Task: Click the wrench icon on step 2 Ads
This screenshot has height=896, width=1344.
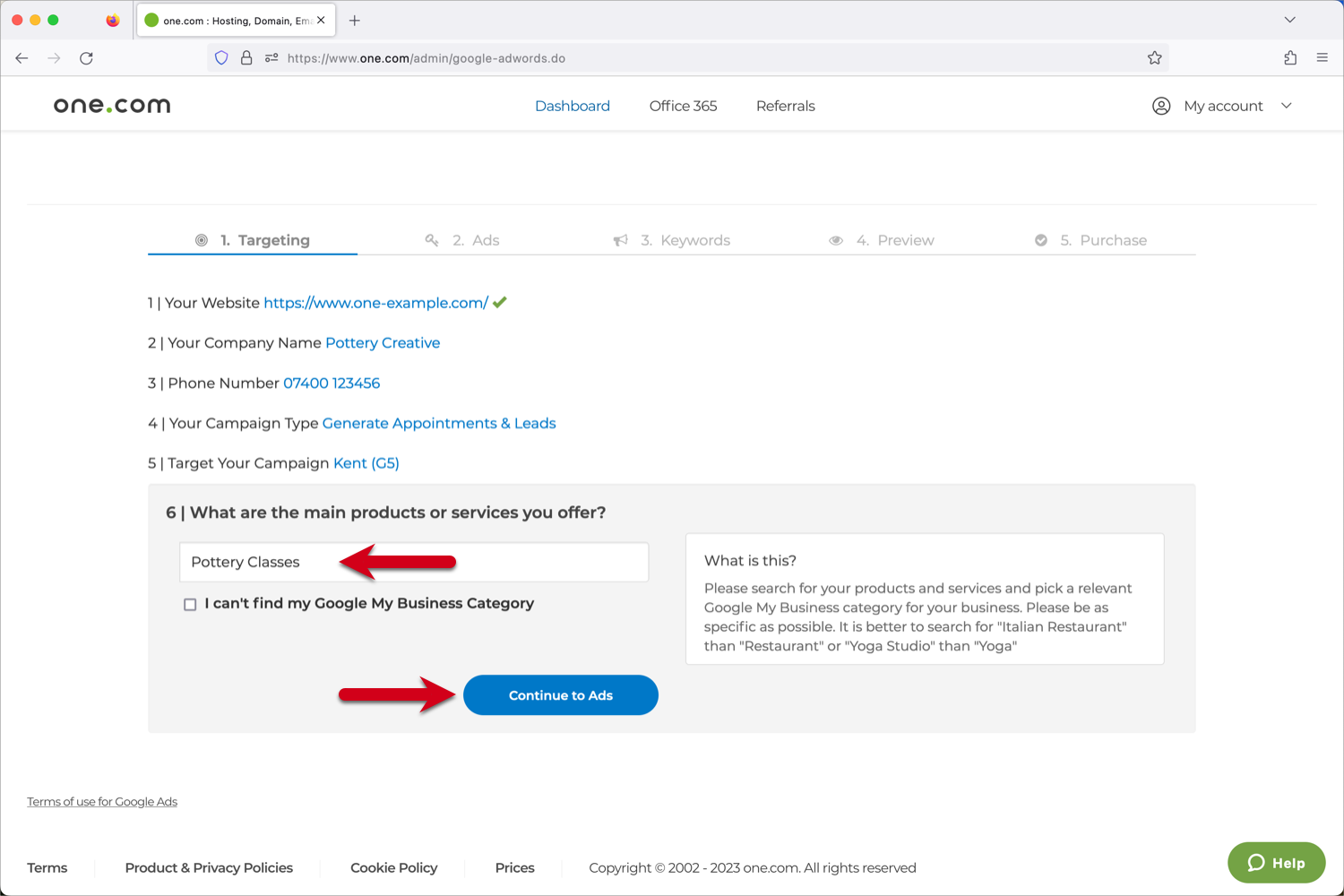Action: click(x=432, y=240)
